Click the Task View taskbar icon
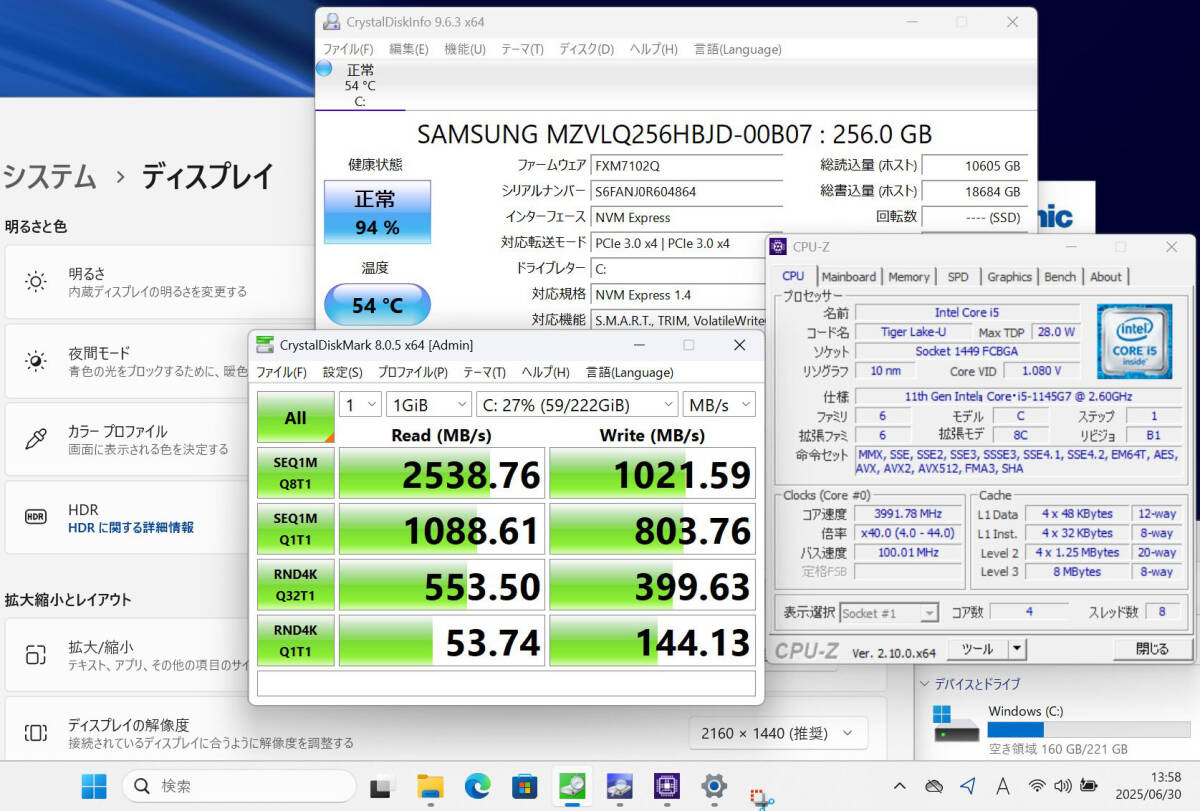The image size is (1200, 811). click(x=382, y=786)
